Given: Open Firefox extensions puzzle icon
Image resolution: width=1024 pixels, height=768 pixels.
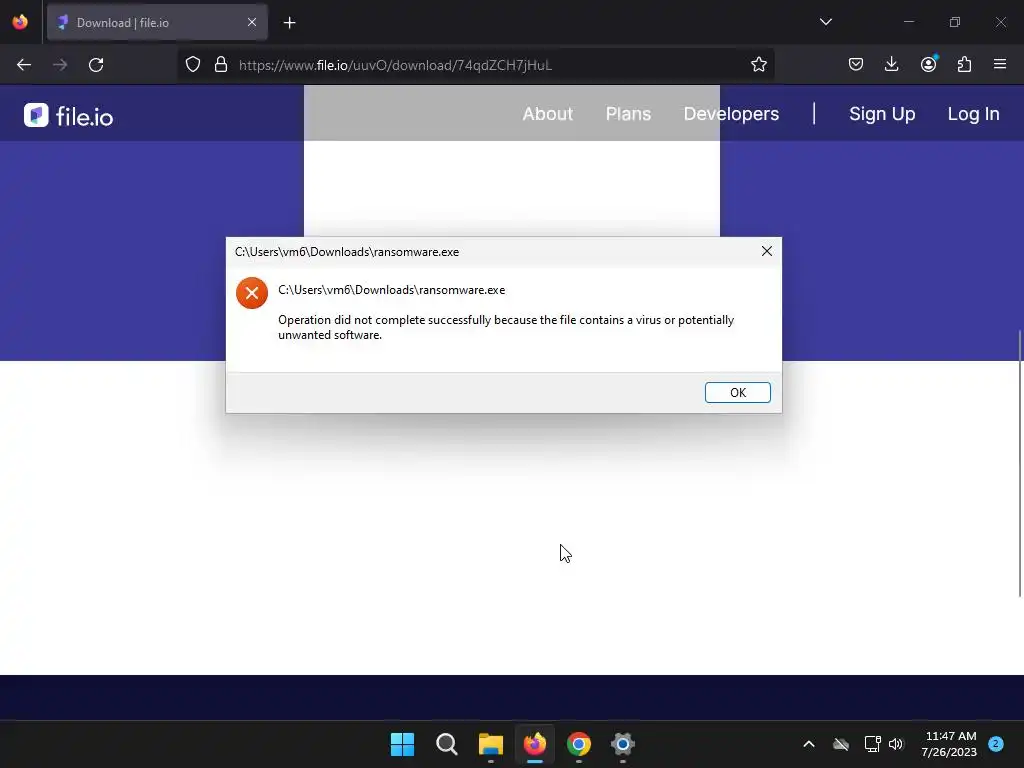Looking at the screenshot, I should [964, 65].
